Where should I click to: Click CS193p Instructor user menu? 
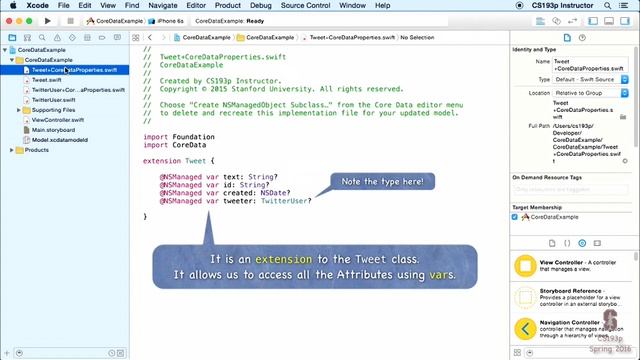562,5
